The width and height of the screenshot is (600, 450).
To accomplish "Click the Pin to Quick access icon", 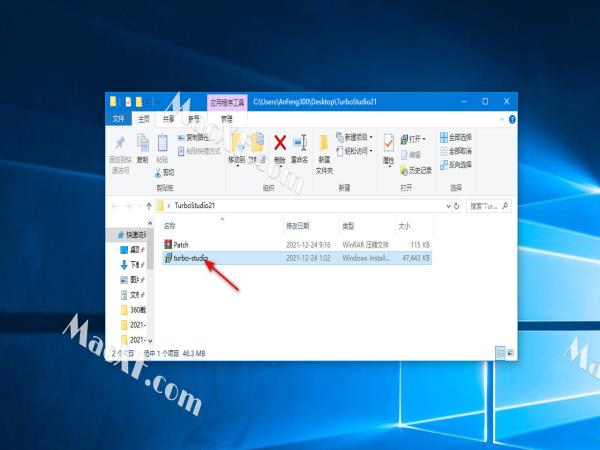I will [120, 143].
